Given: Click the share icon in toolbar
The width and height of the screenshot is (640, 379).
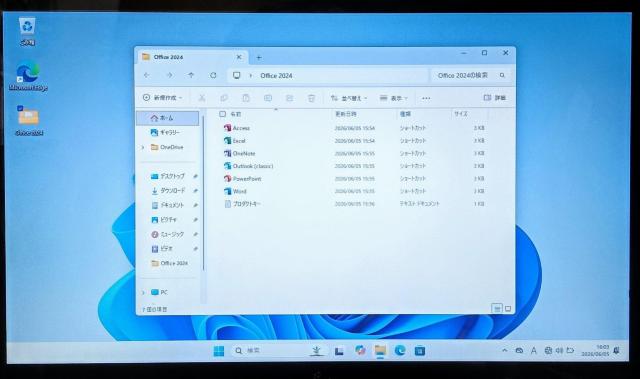Looking at the screenshot, I should [x=289, y=98].
